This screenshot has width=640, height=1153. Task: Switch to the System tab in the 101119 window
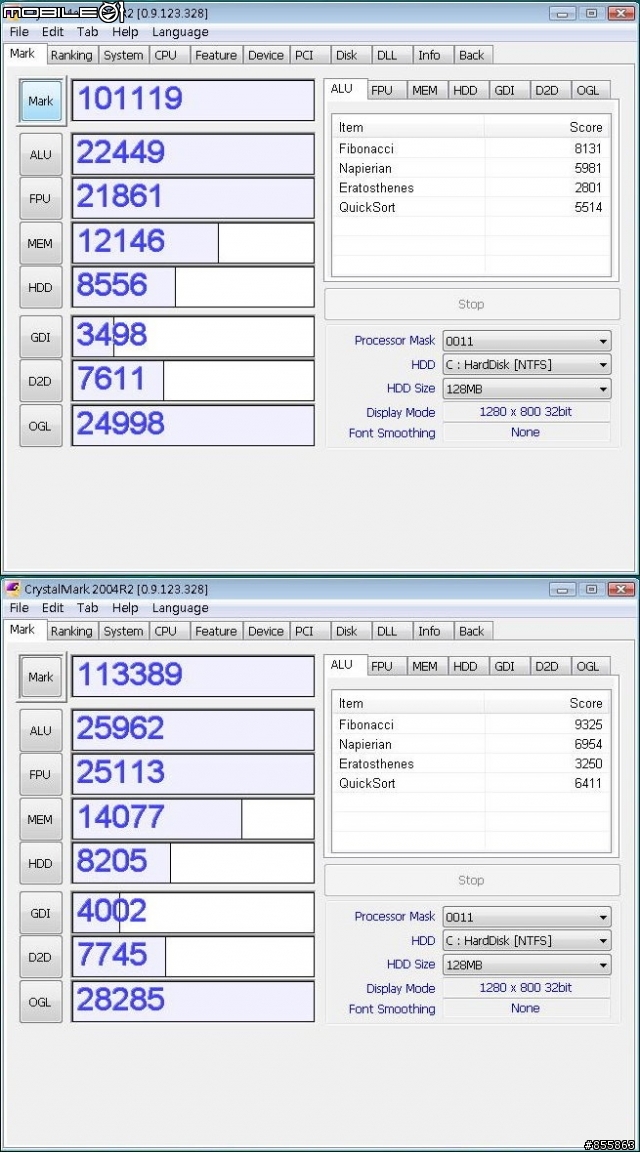(x=123, y=55)
